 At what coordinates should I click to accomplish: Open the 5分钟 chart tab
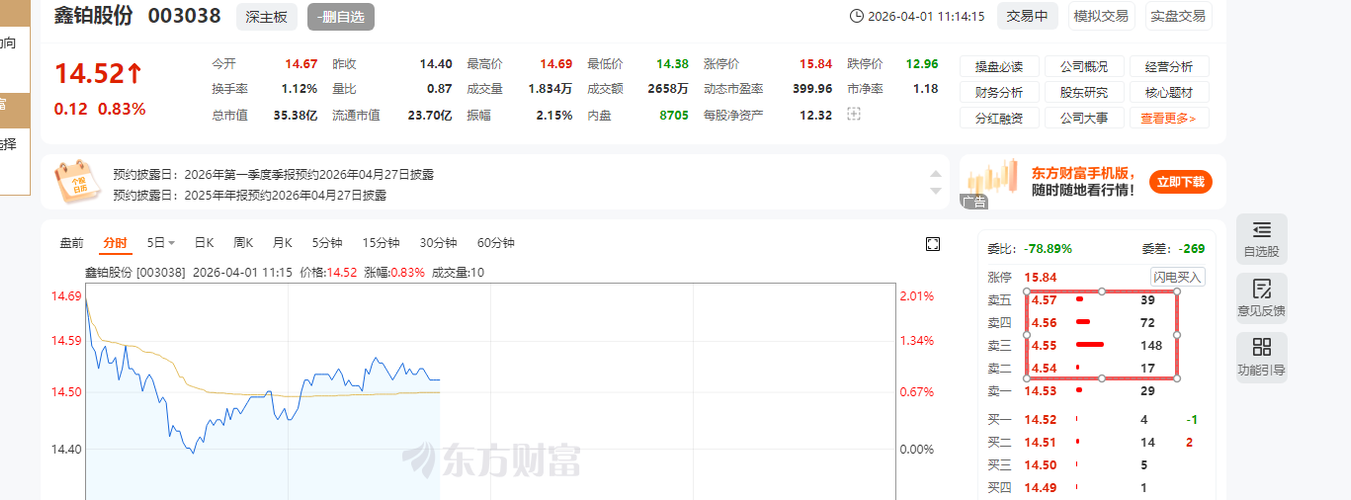pos(327,243)
